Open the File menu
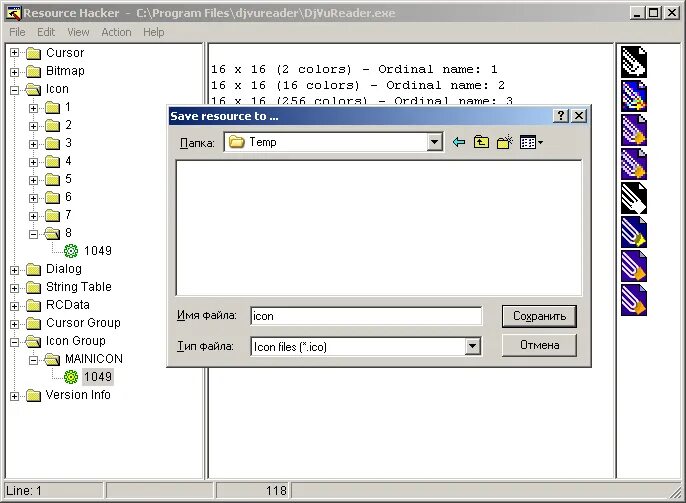Viewport: 686px width, 503px height. (17, 32)
